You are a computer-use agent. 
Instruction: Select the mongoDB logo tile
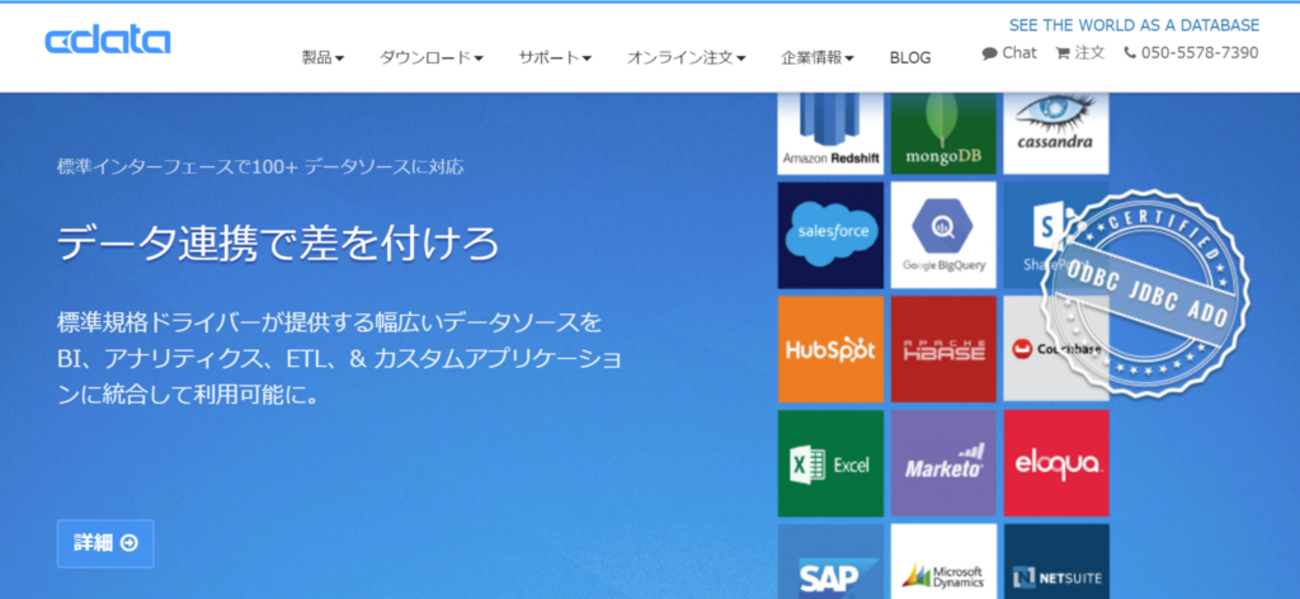[x=943, y=134]
